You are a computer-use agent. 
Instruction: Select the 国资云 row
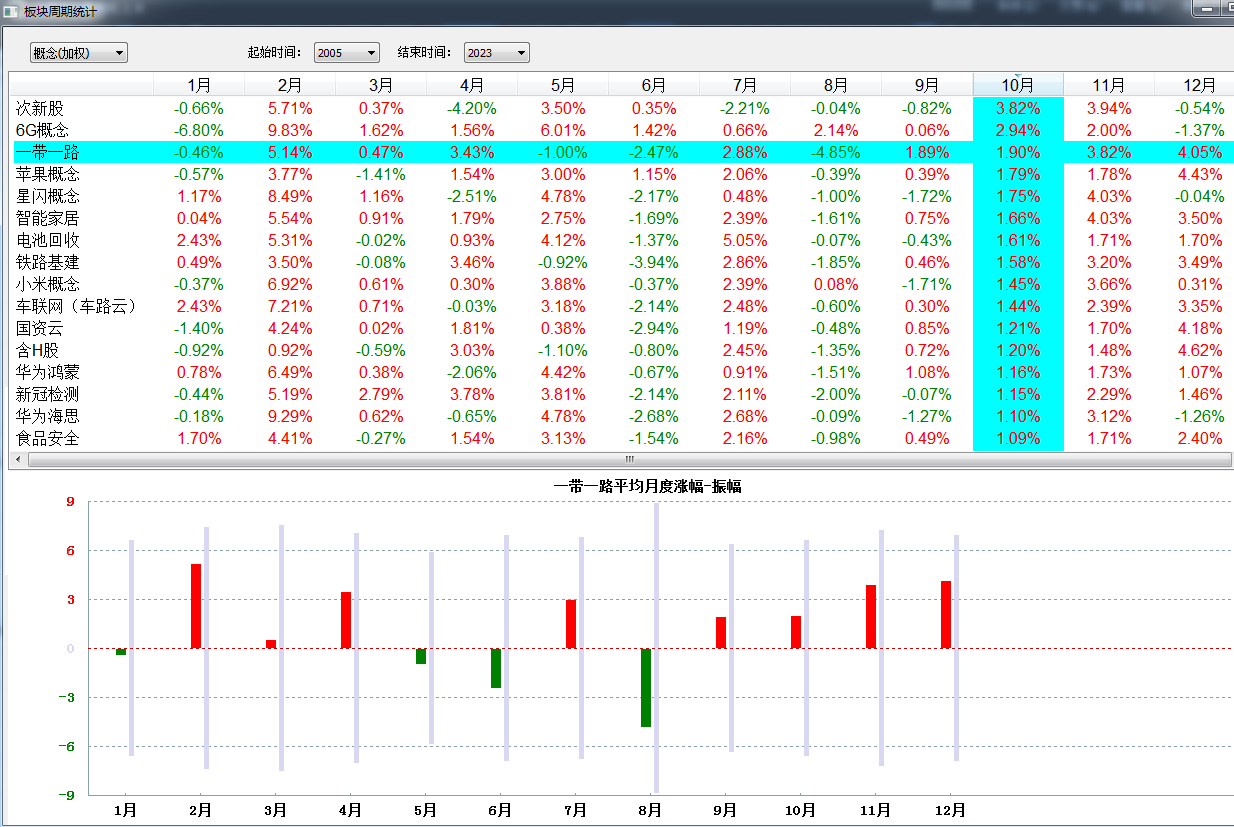point(621,328)
